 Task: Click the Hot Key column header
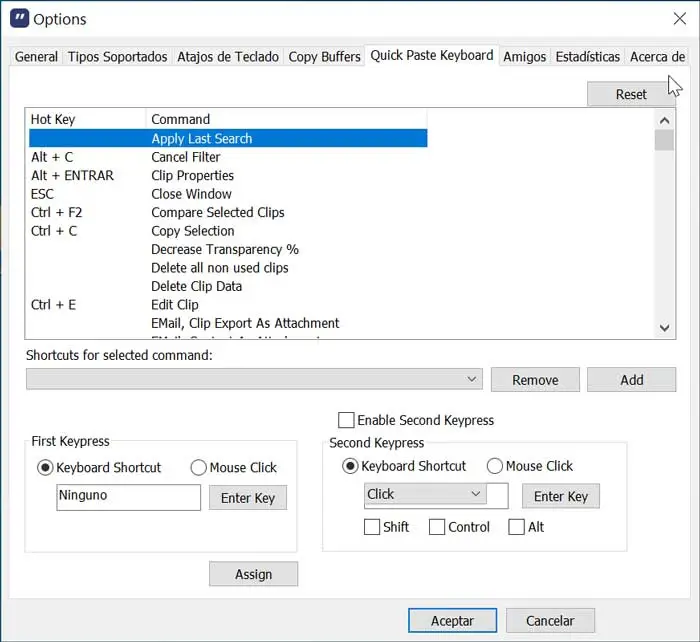click(85, 119)
